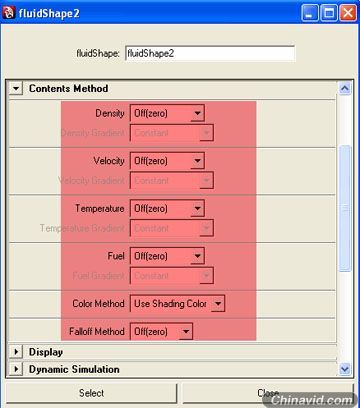Collapse the Contents Method section
The image size is (360, 408).
(x=16, y=89)
